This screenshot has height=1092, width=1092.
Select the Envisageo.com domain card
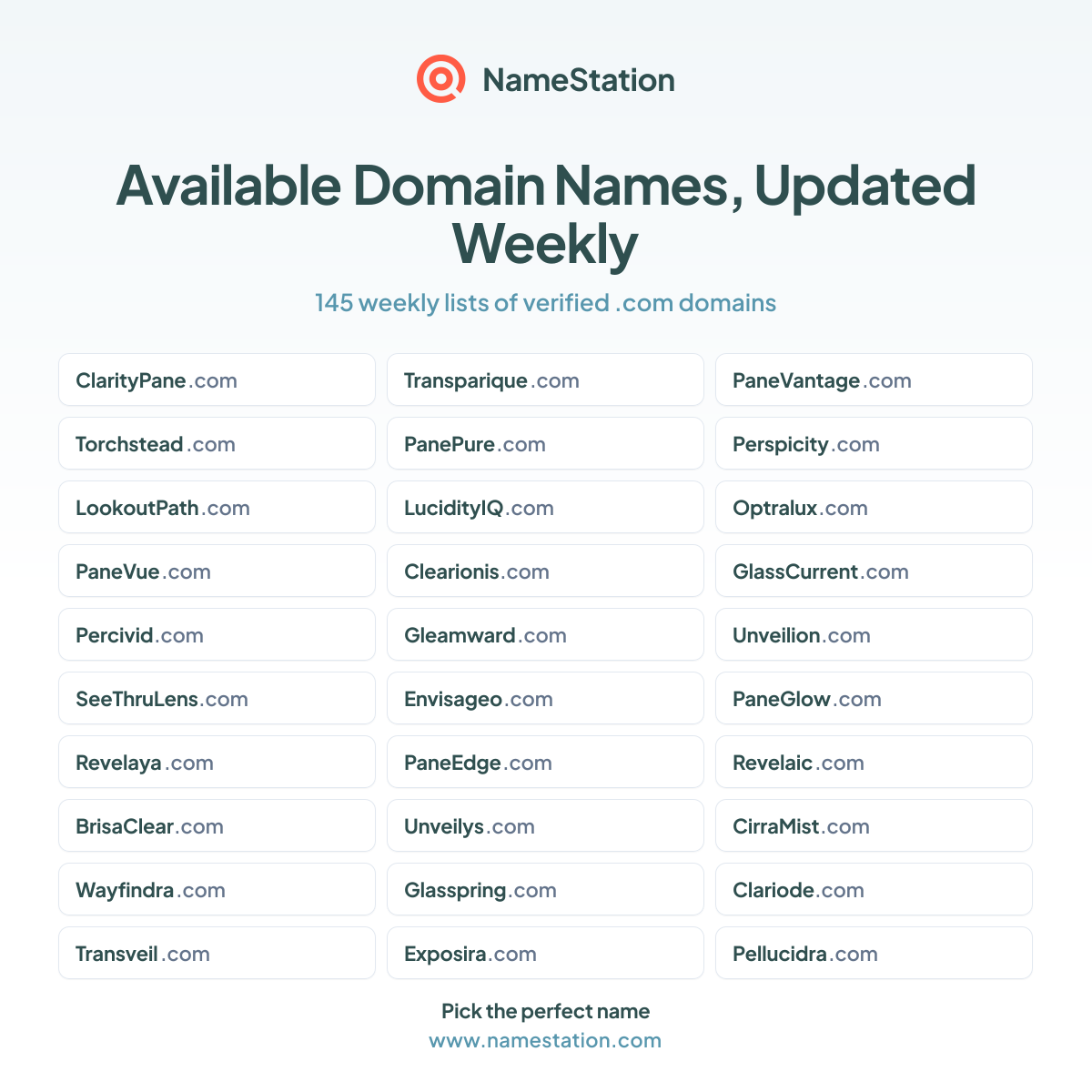545,698
